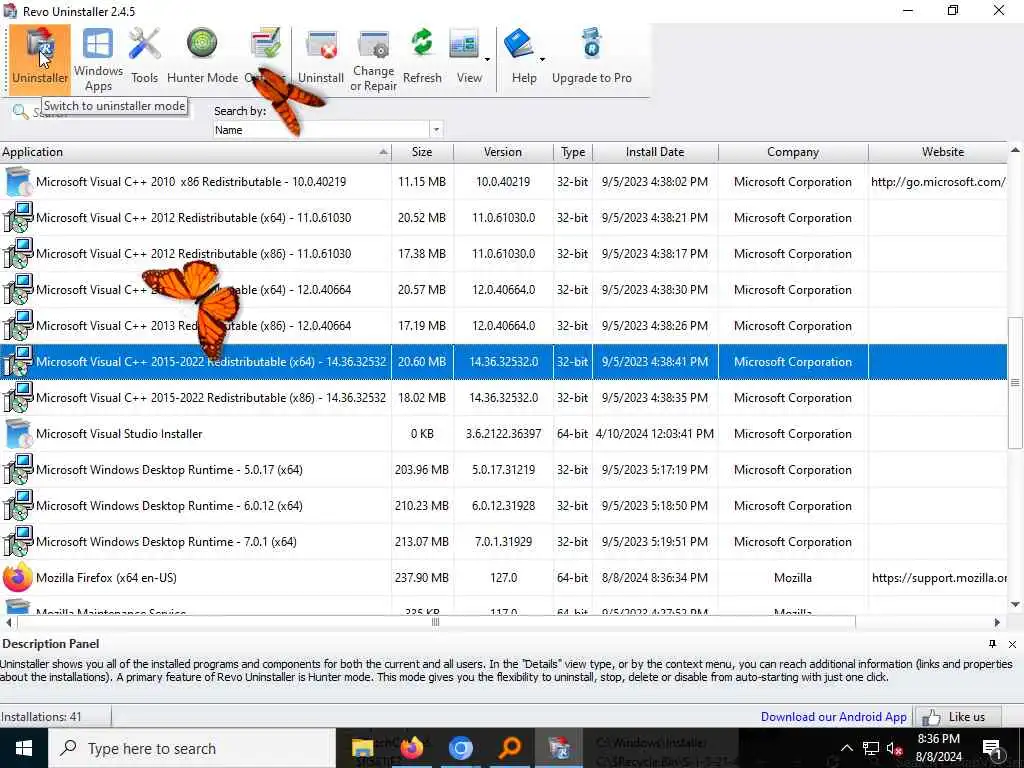
Task: Open the Tools toolbar icon
Action: (144, 56)
